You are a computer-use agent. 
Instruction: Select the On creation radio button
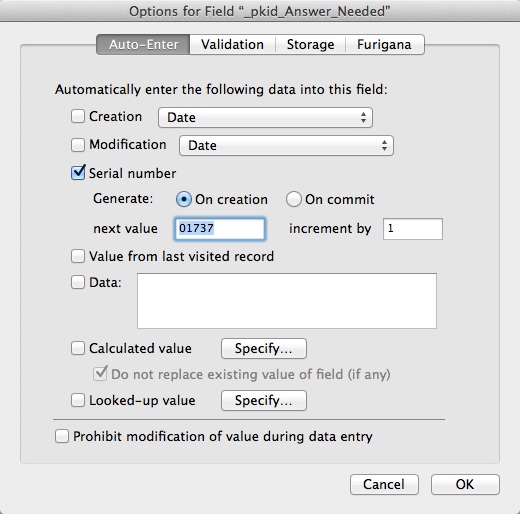coord(183,199)
